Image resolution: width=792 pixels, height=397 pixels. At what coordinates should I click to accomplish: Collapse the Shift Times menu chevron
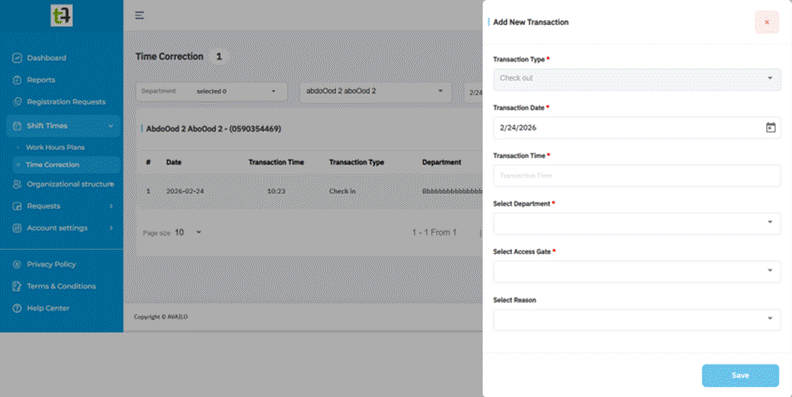111,126
